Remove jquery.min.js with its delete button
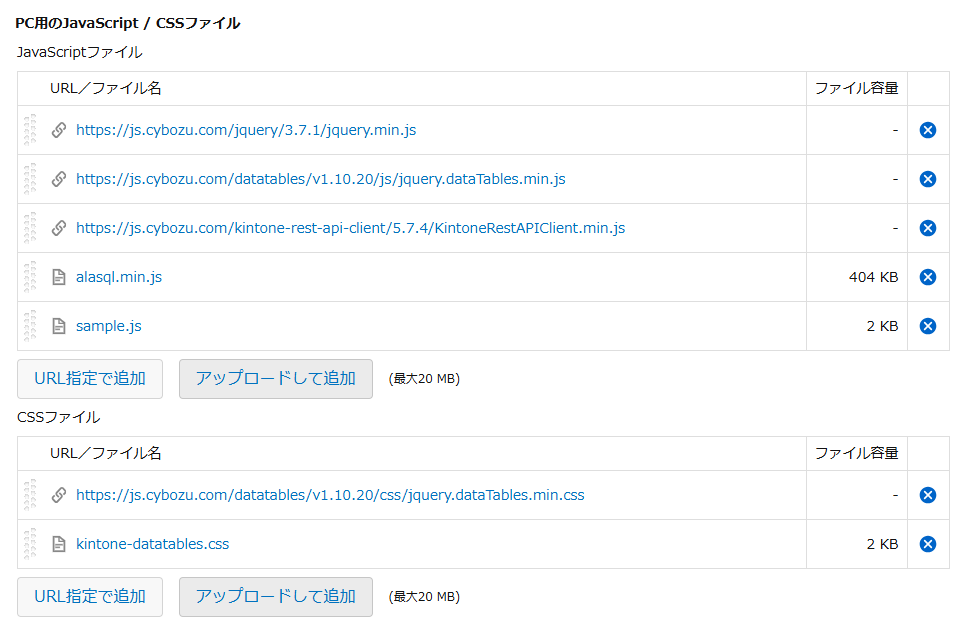This screenshot has width=966, height=634. [928, 130]
